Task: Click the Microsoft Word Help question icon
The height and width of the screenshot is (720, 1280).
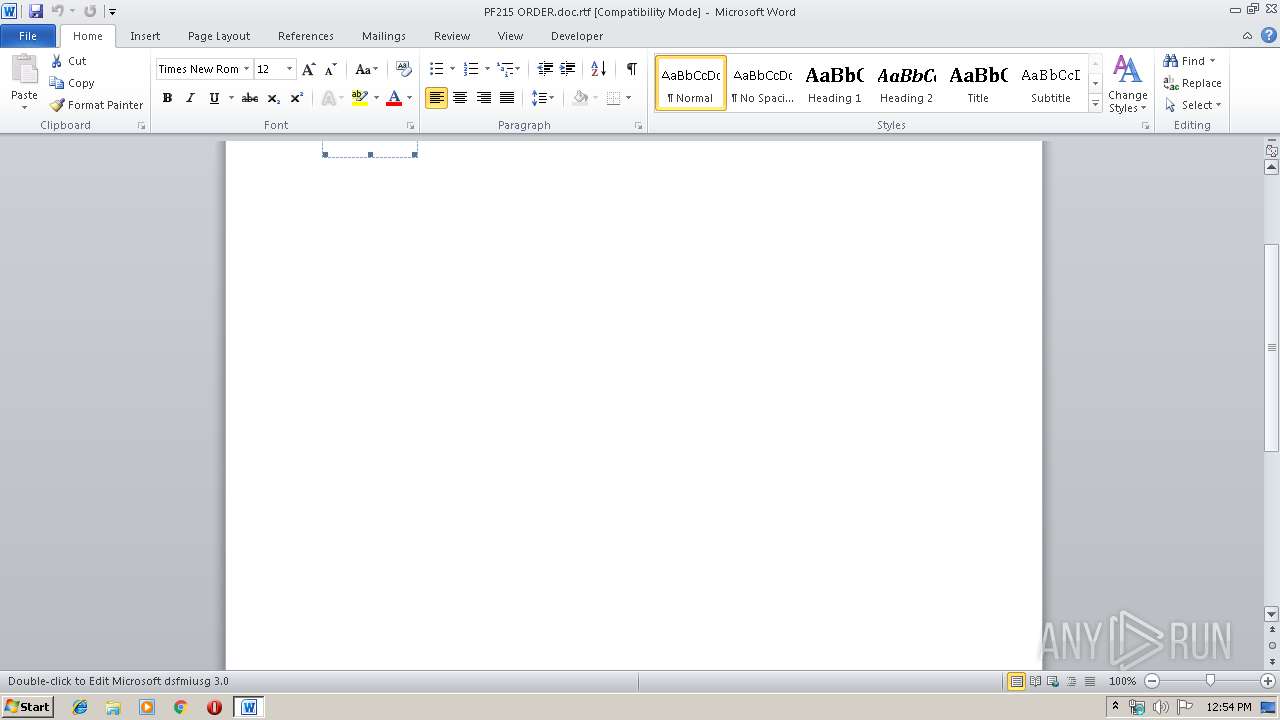Action: [1269, 35]
